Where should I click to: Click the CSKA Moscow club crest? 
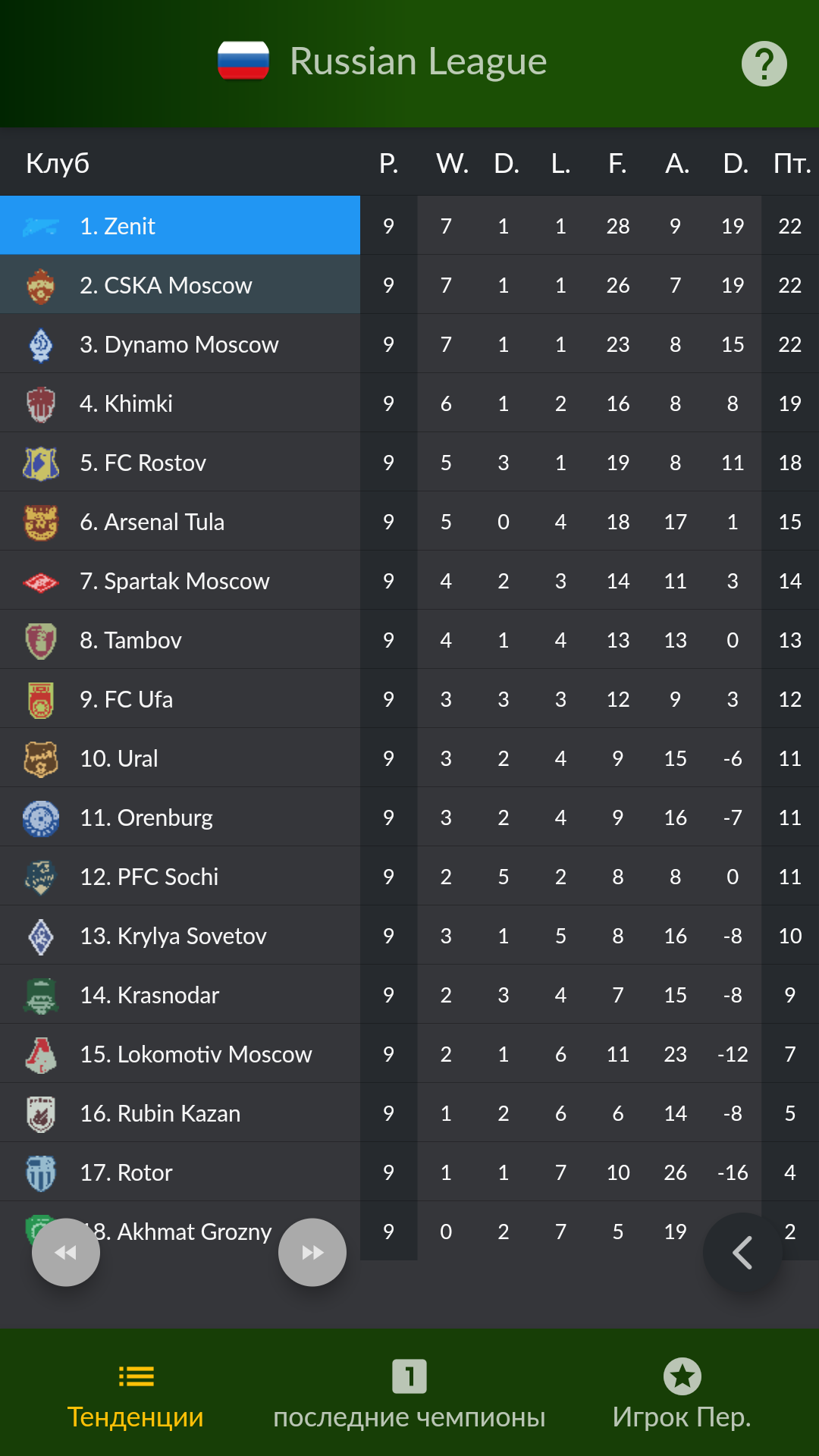(41, 286)
